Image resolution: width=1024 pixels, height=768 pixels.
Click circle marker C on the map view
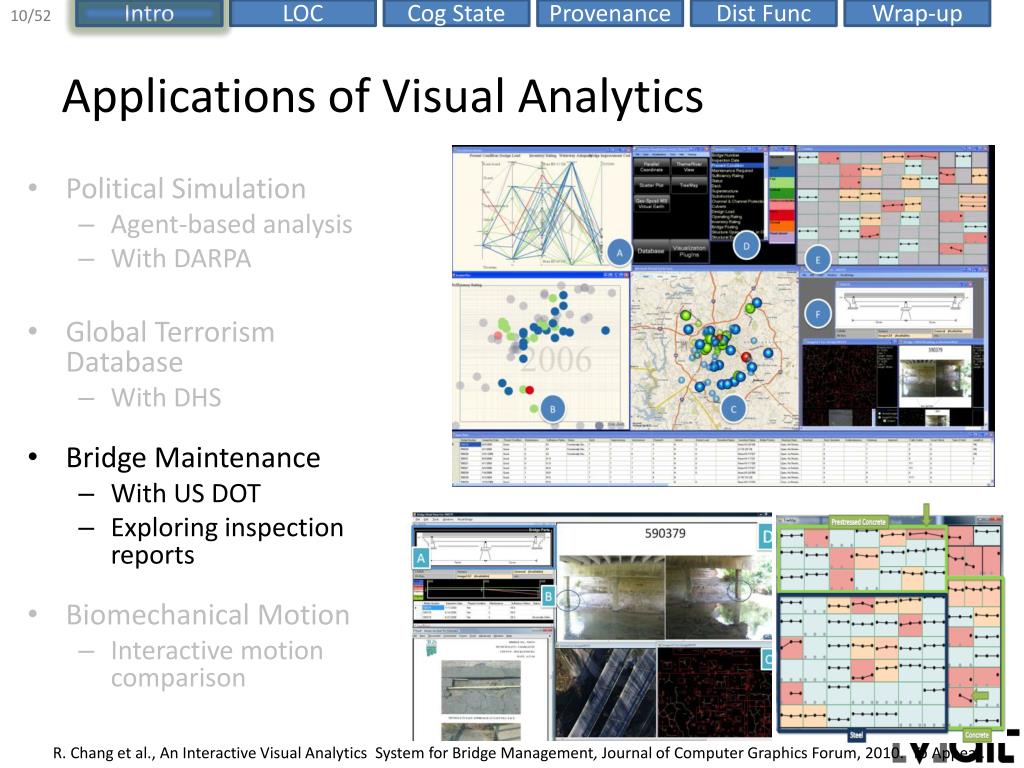pyautogui.click(x=733, y=409)
